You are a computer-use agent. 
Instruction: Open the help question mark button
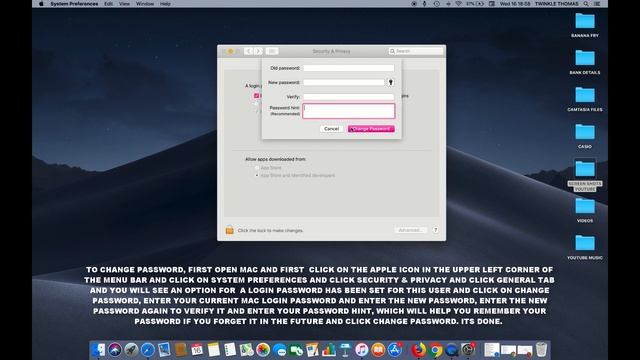(x=436, y=230)
